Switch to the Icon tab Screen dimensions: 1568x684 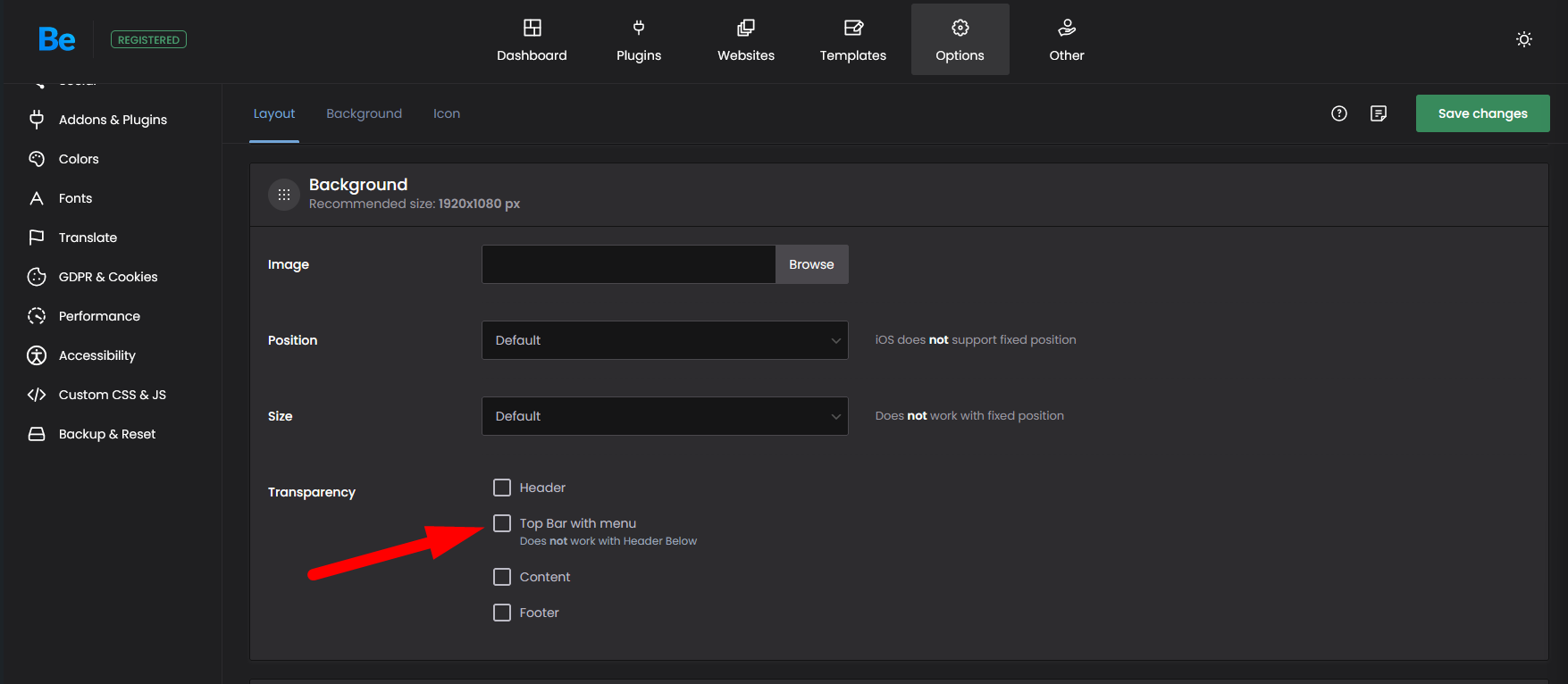(447, 113)
